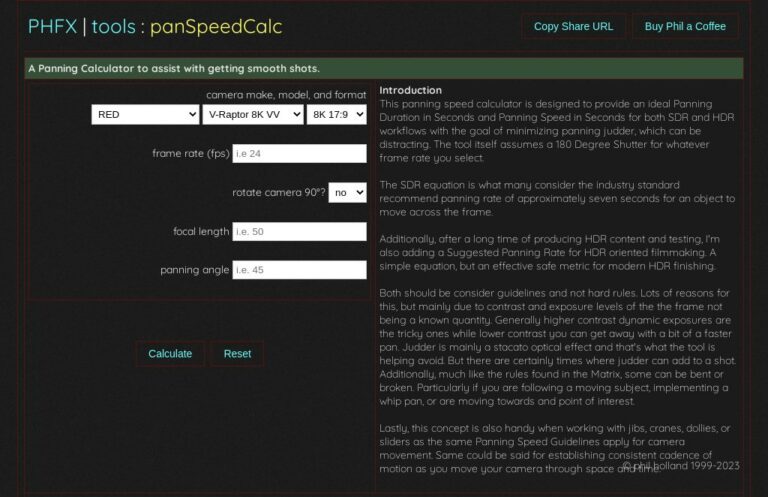Change the 8K 17:9 format dropdown
The width and height of the screenshot is (768, 497).
(336, 115)
